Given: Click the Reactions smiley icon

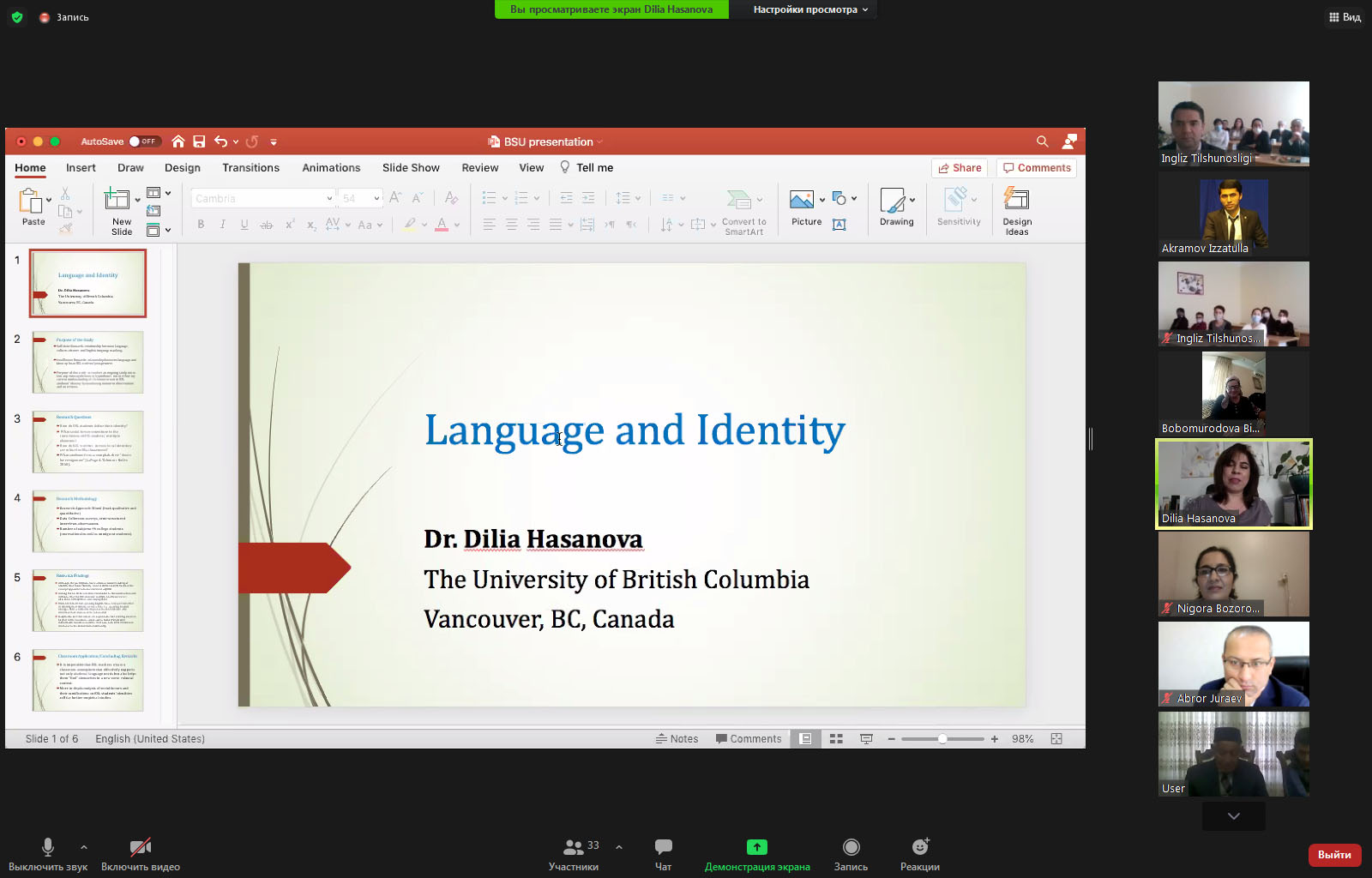Looking at the screenshot, I should [920, 847].
